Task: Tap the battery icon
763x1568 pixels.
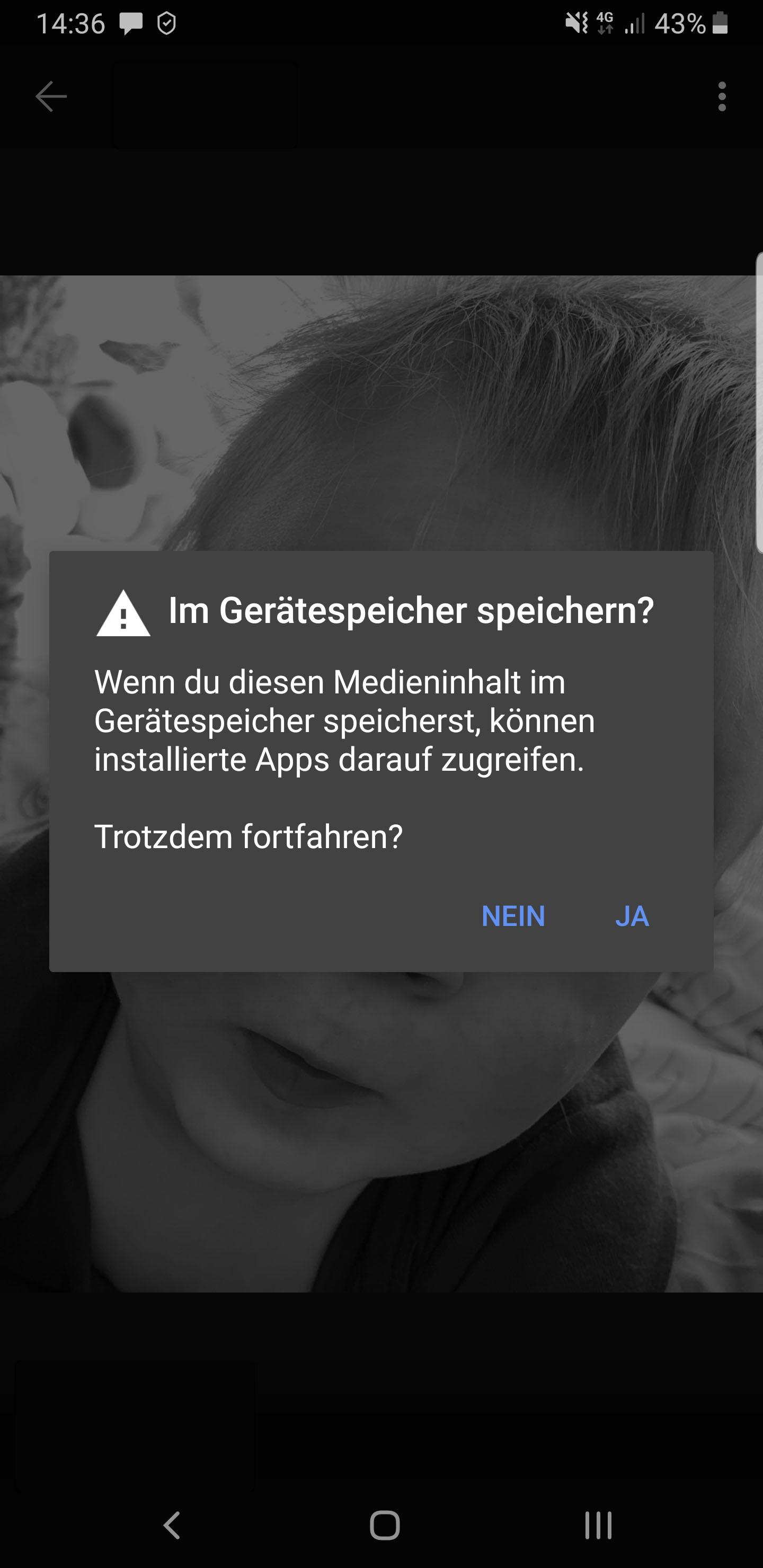Action: click(x=720, y=23)
